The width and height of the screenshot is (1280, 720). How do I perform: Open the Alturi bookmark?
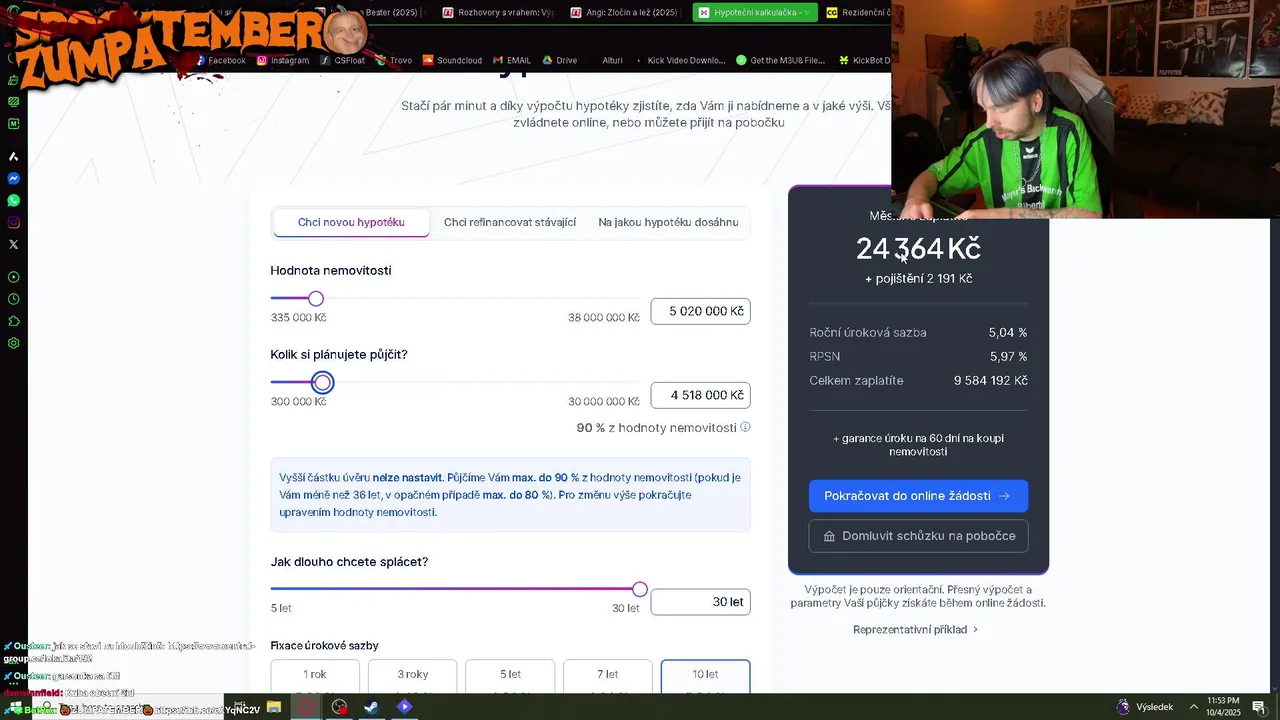tap(612, 60)
